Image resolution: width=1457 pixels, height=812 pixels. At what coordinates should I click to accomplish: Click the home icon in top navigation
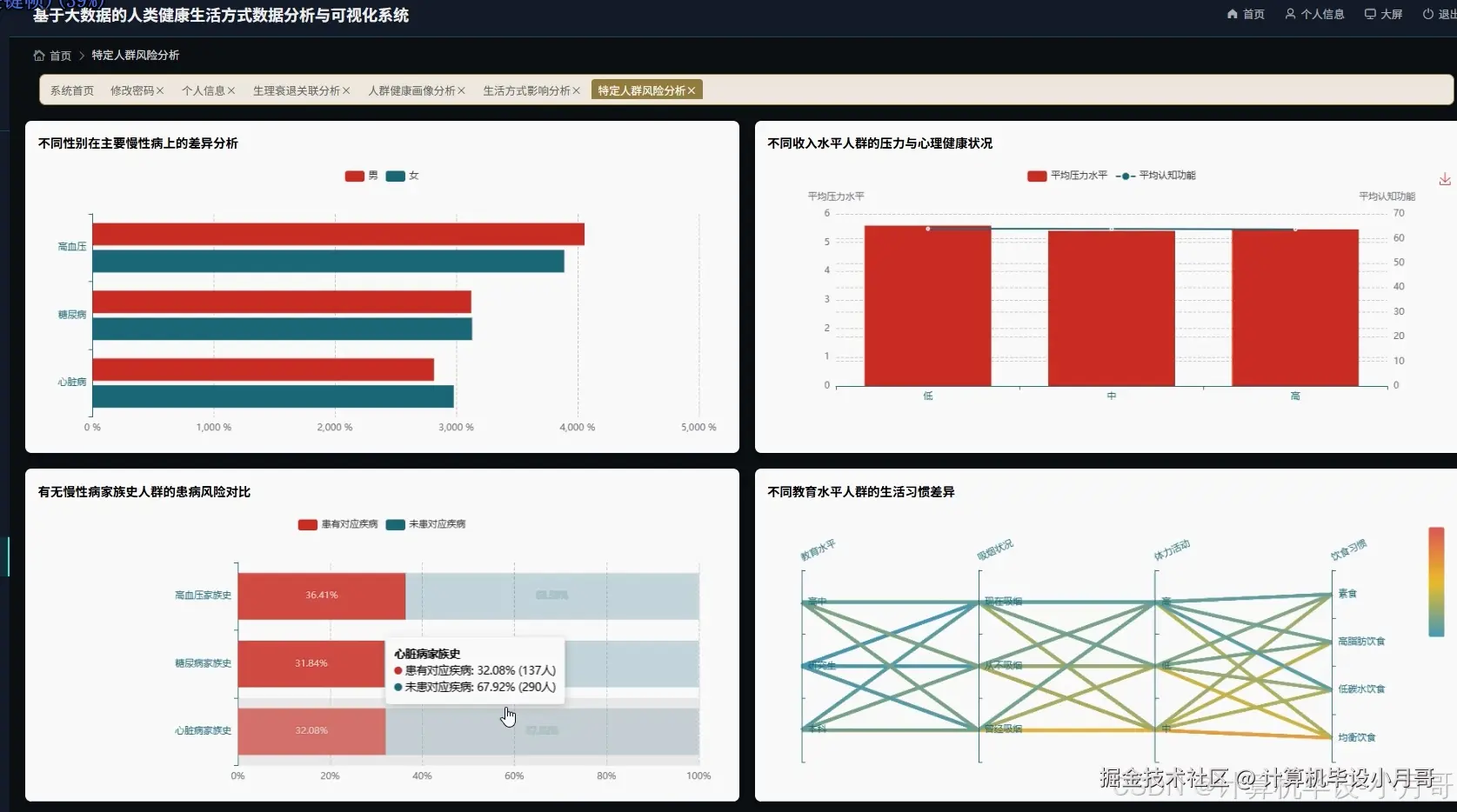coord(1232,14)
